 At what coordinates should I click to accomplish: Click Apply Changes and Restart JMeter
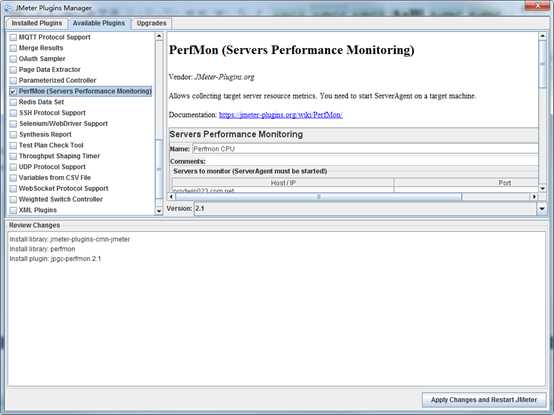pyautogui.click(x=484, y=400)
